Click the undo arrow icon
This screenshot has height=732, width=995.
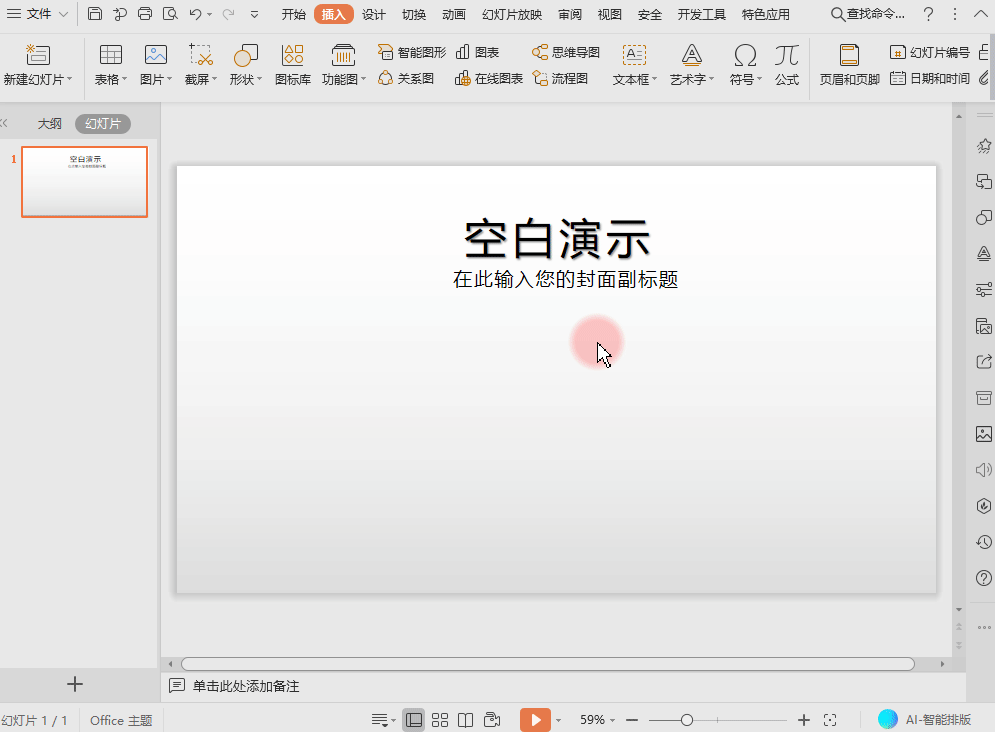pyautogui.click(x=195, y=14)
